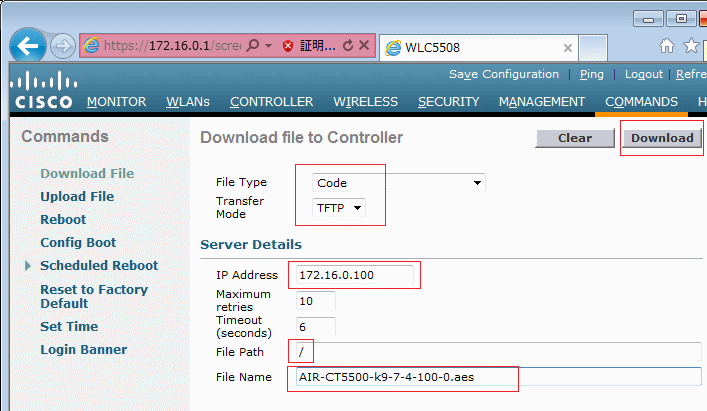Viewport: 707px width, 411px height.
Task: Click the Save Configuration link
Action: click(504, 74)
